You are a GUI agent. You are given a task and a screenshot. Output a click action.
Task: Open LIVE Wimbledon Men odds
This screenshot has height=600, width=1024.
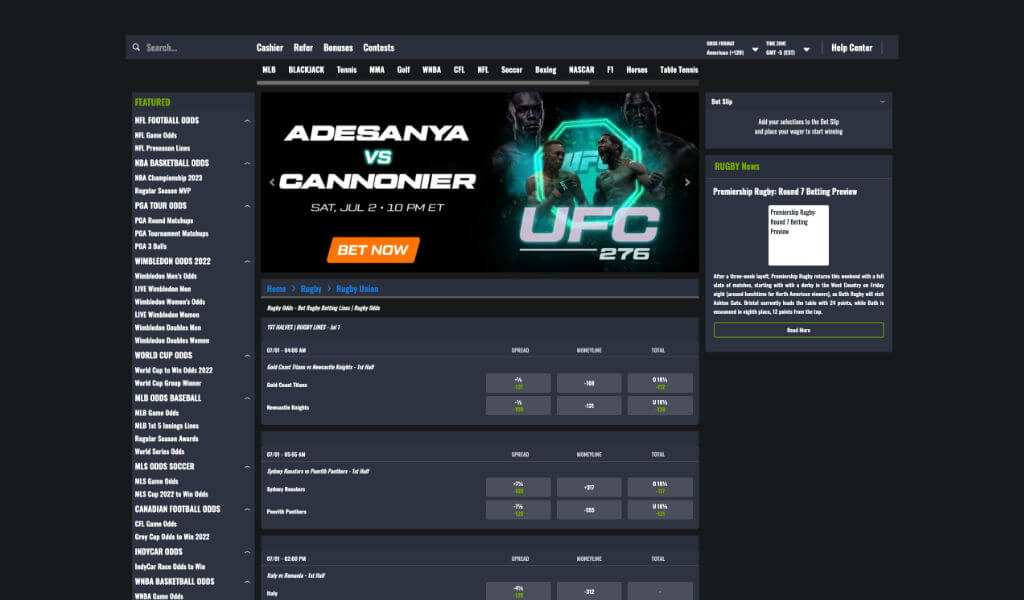(163, 289)
